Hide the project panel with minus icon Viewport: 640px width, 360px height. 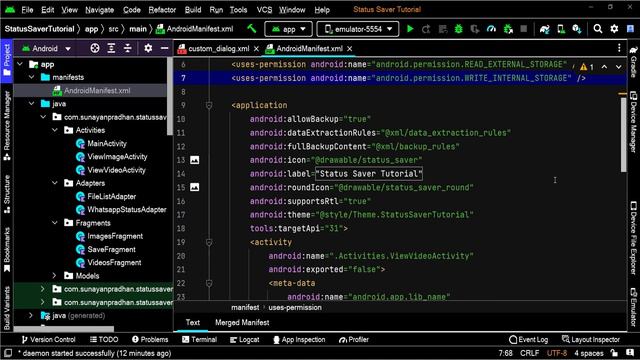164,48
